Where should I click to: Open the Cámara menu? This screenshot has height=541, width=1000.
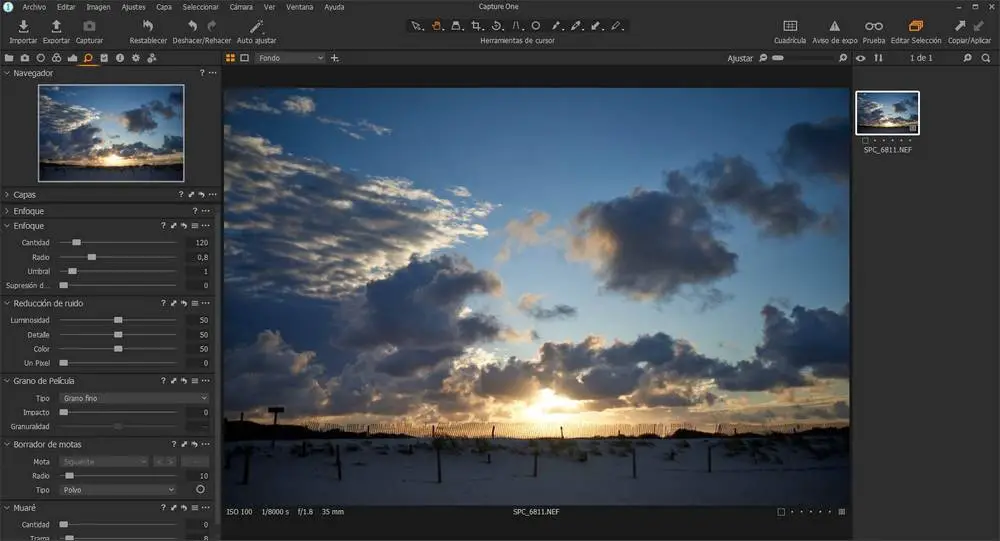241,6
